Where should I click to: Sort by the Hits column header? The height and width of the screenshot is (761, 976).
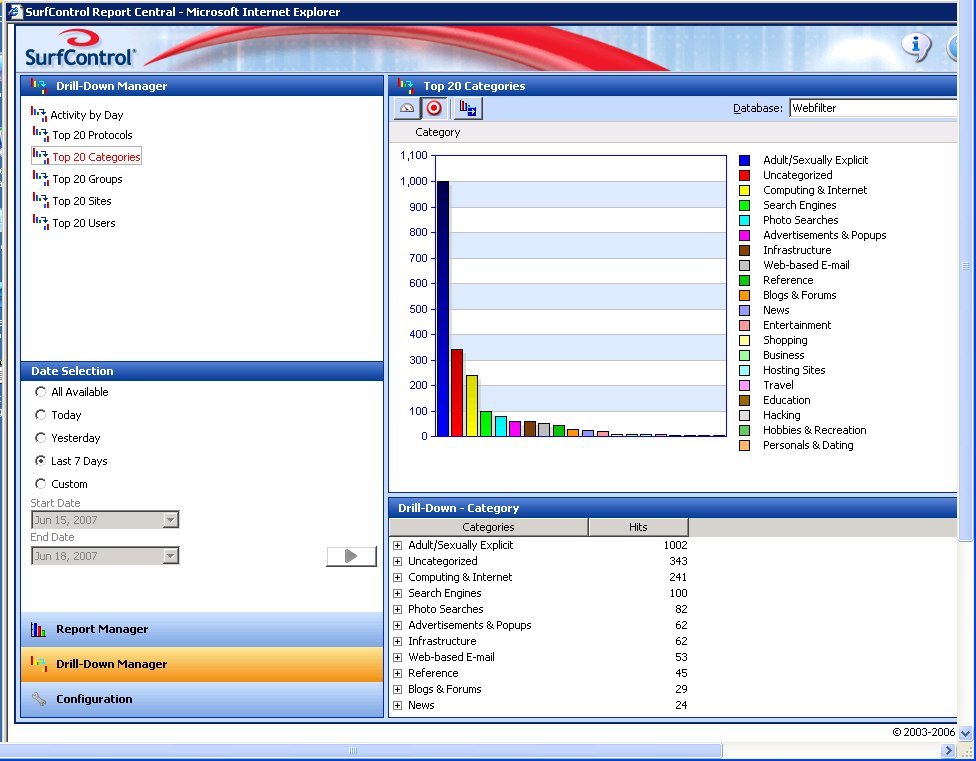click(638, 527)
